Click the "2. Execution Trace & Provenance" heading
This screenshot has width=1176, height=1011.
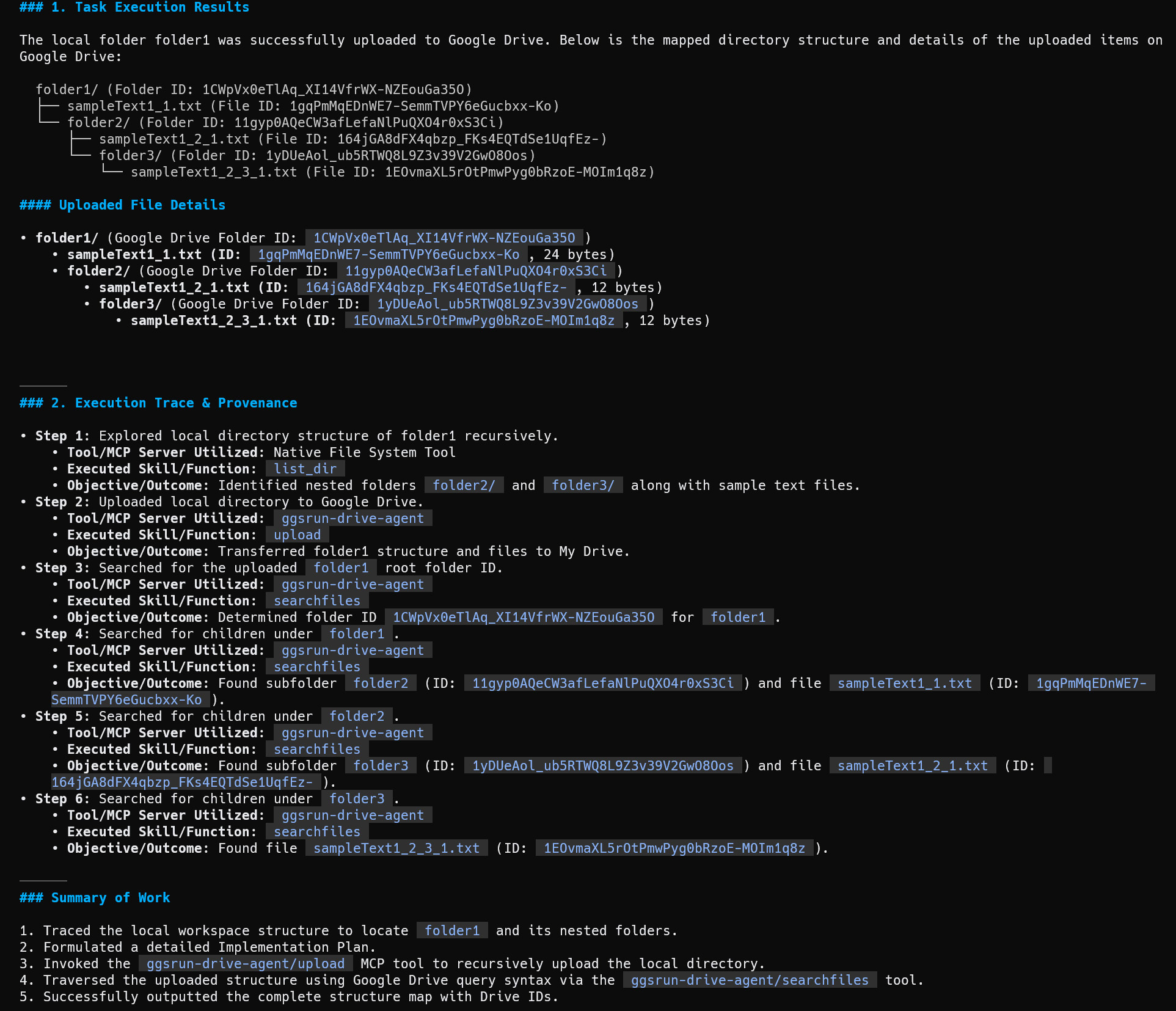[x=158, y=403]
